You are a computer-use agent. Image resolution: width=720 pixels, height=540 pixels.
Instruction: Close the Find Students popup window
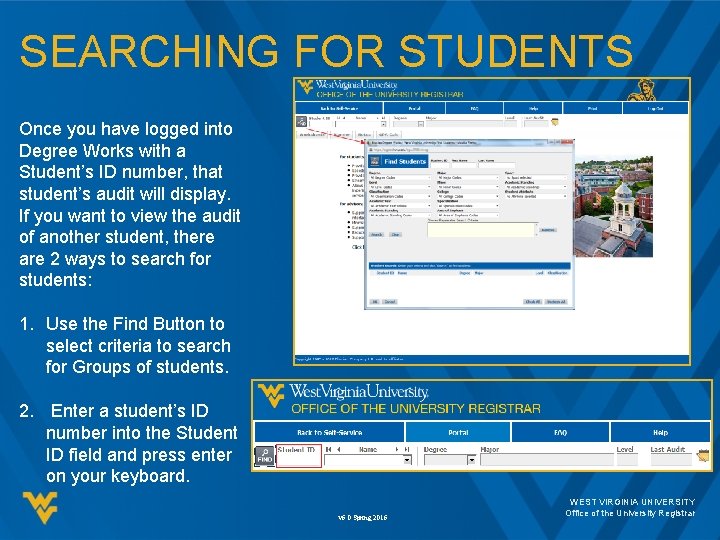(567, 142)
